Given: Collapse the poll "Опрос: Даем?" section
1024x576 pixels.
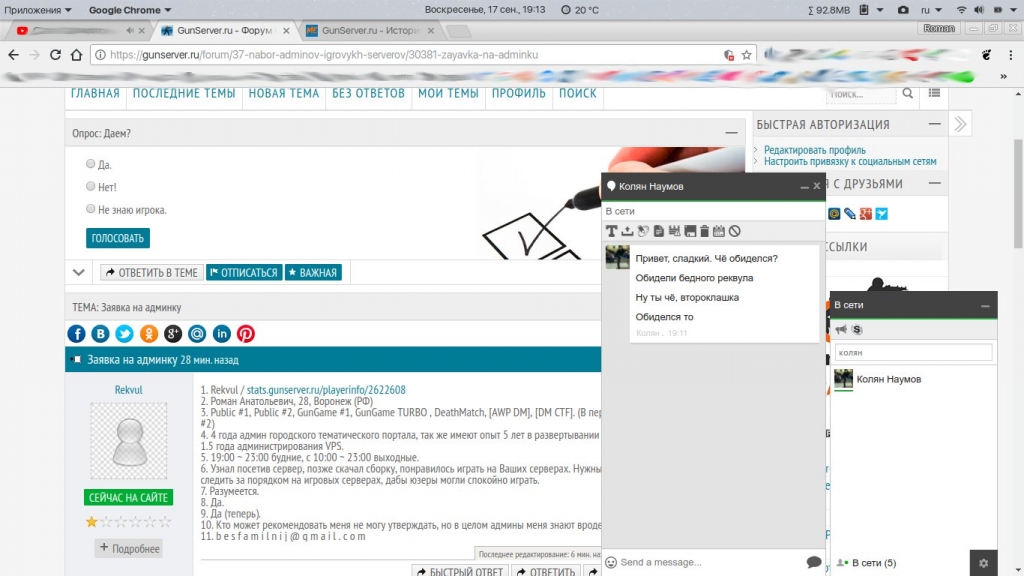Looking at the screenshot, I should pyautogui.click(x=731, y=133).
